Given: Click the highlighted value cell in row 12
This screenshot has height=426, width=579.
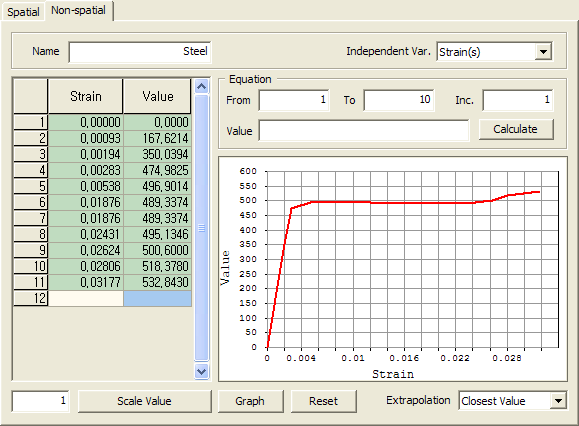Looking at the screenshot, I should pos(157,298).
